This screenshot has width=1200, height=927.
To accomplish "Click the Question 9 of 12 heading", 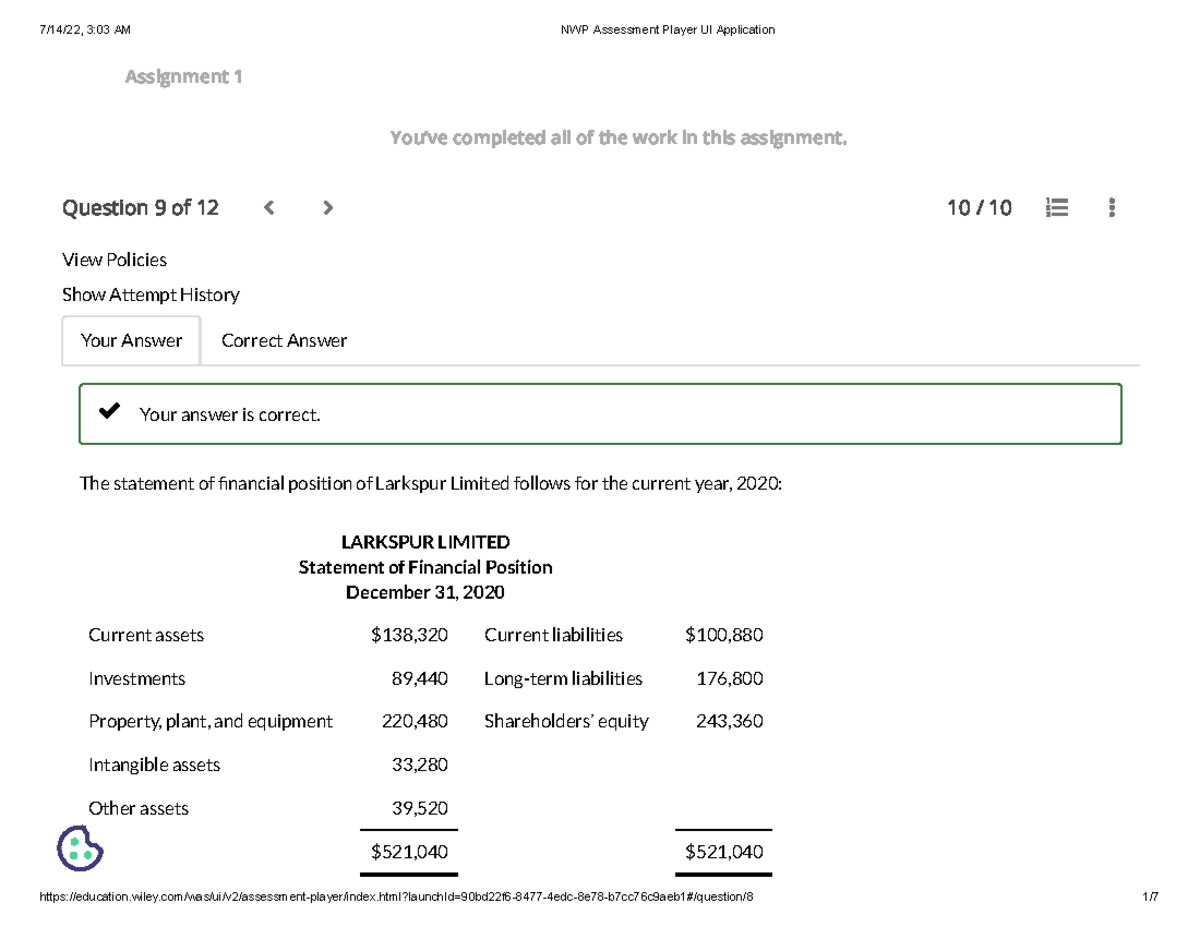I will [139, 208].
